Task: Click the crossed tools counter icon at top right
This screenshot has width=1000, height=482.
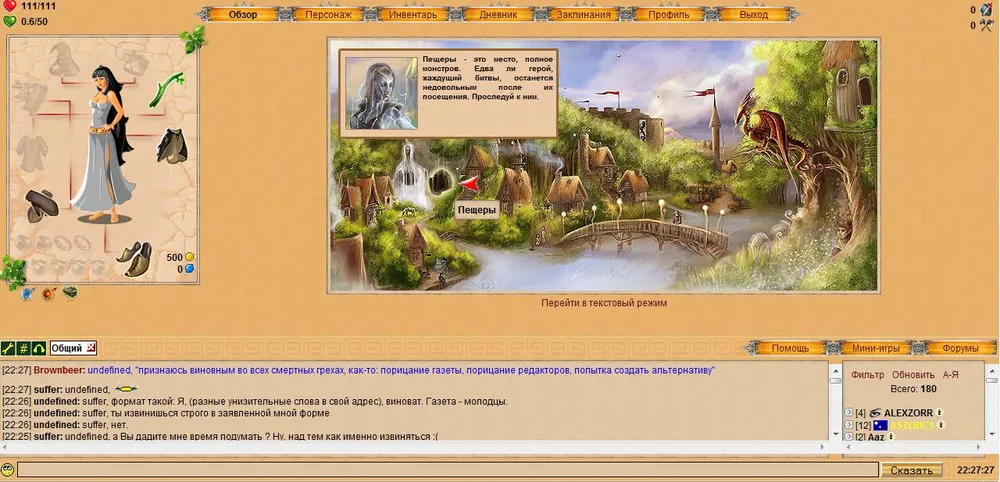Action: (x=987, y=26)
